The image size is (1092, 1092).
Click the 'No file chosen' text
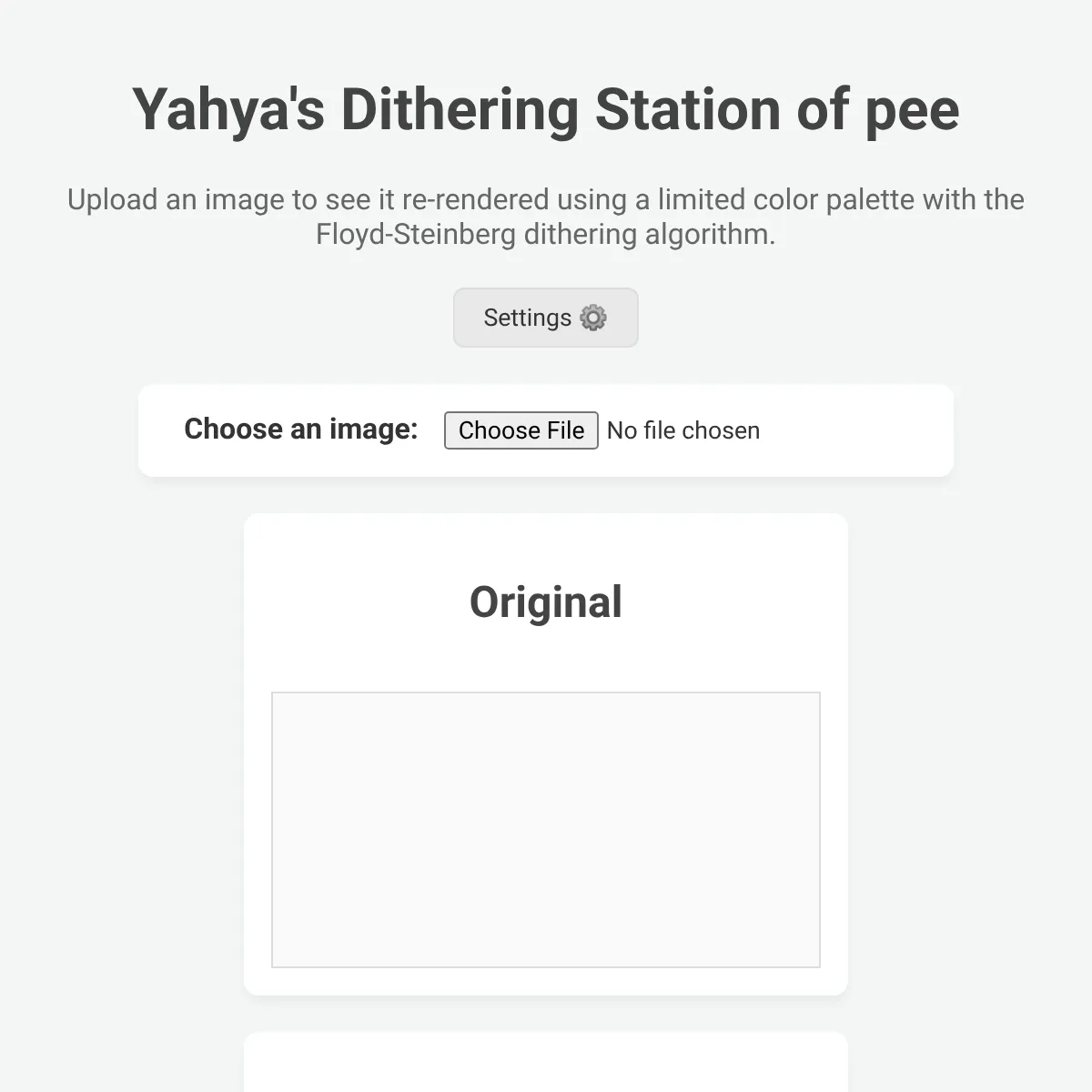click(683, 430)
